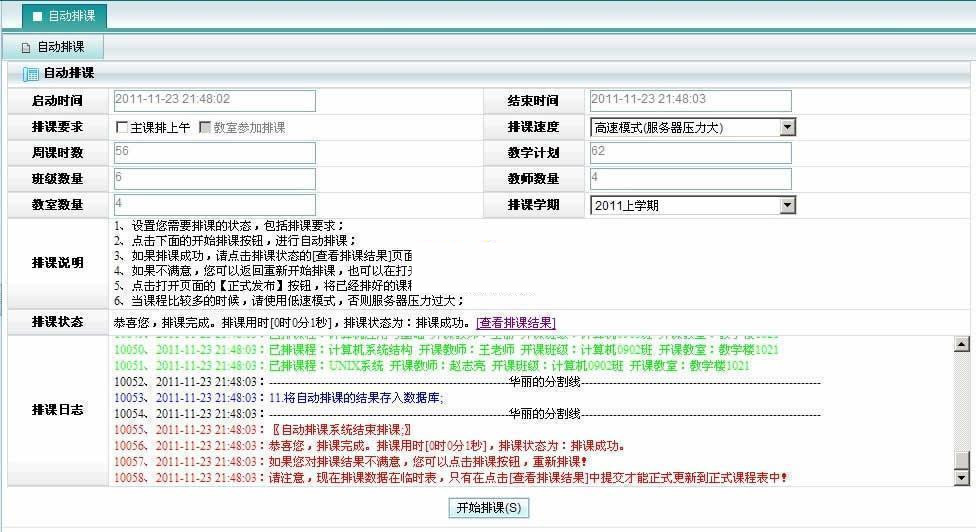
Task: Click log line 10052 华丽的分割线
Action: [x=467, y=381]
